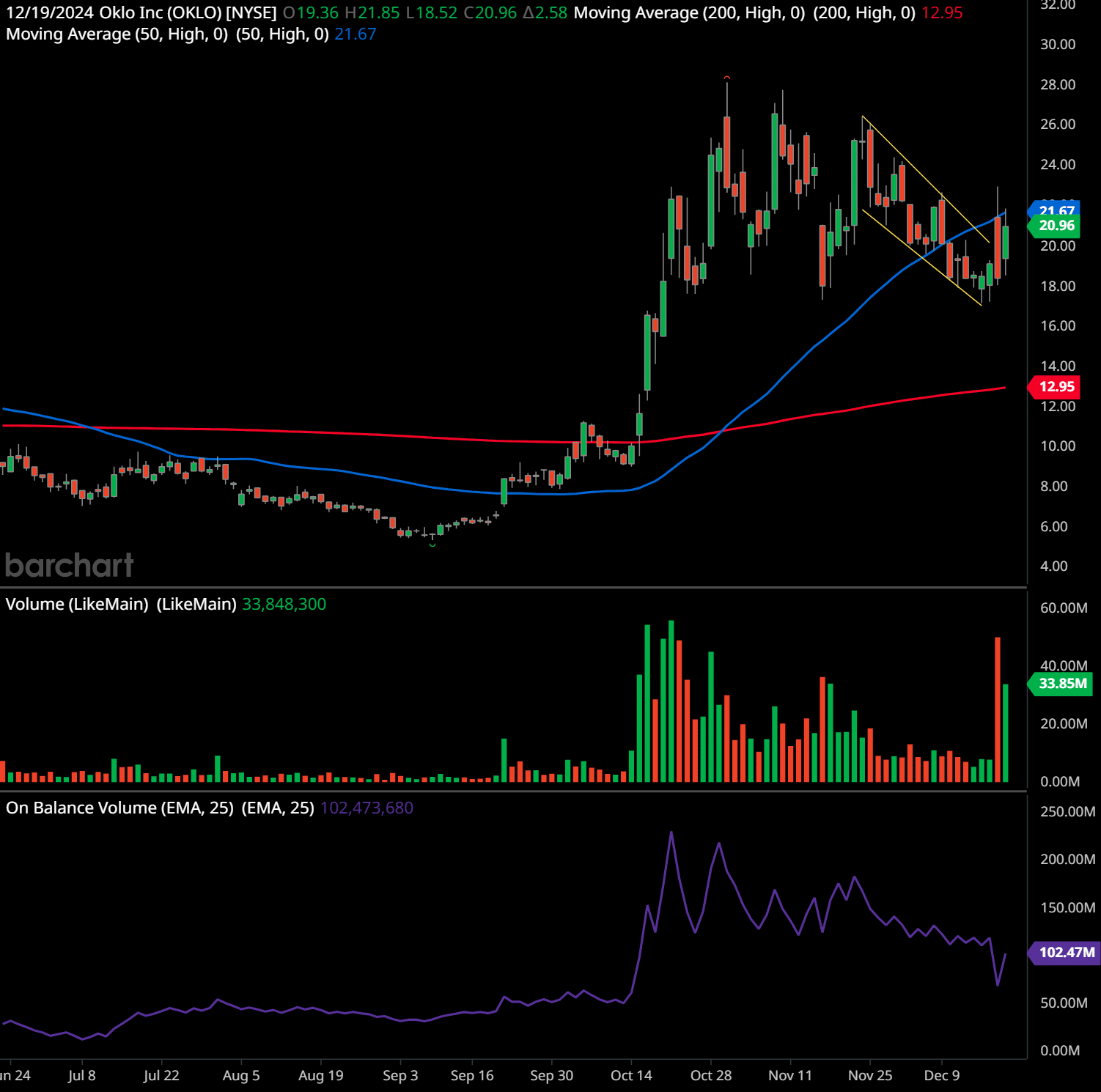Screen dimensions: 1101x1092
Task: Click the Dec 9 date label
Action: (x=942, y=1076)
